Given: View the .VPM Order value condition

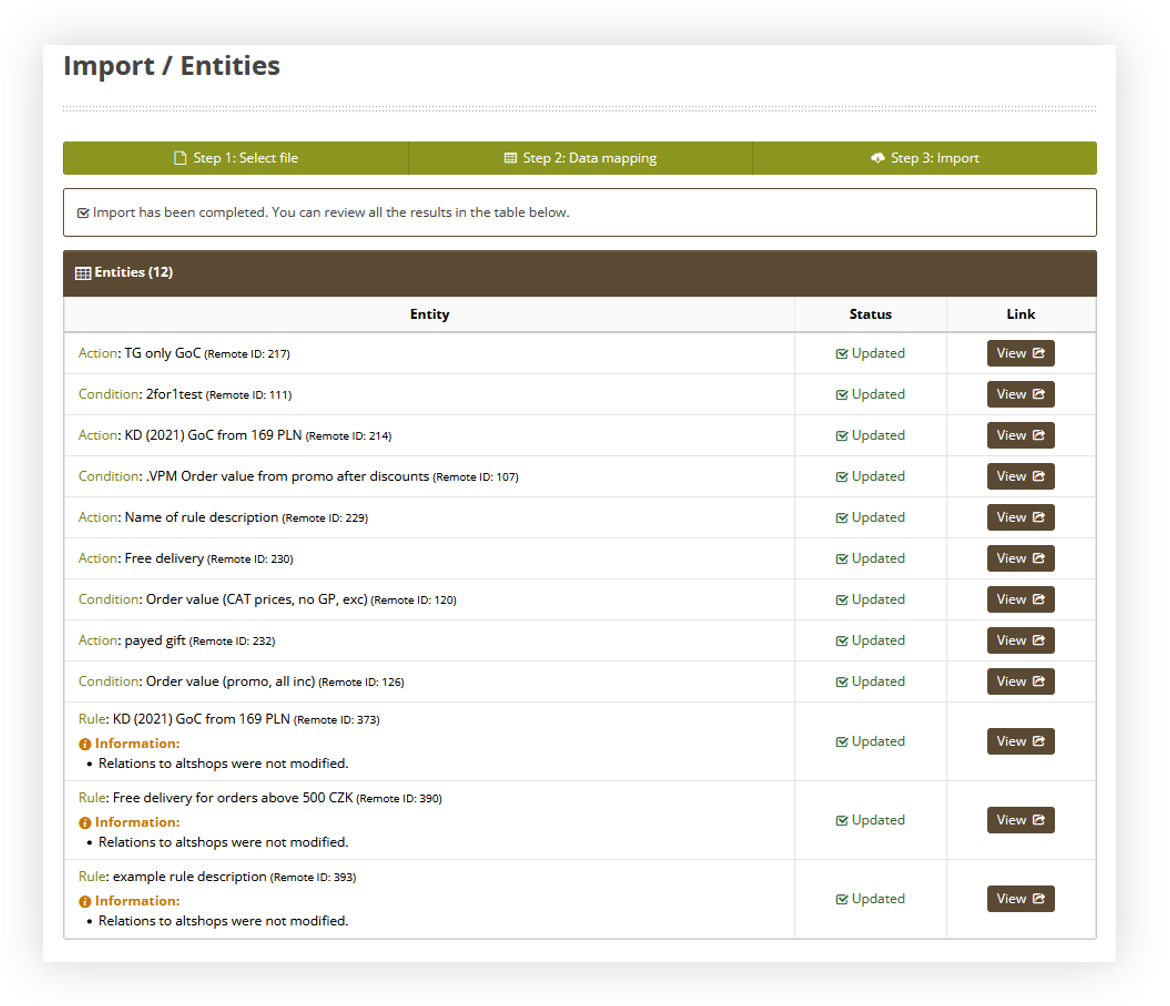Looking at the screenshot, I should 1020,476.
